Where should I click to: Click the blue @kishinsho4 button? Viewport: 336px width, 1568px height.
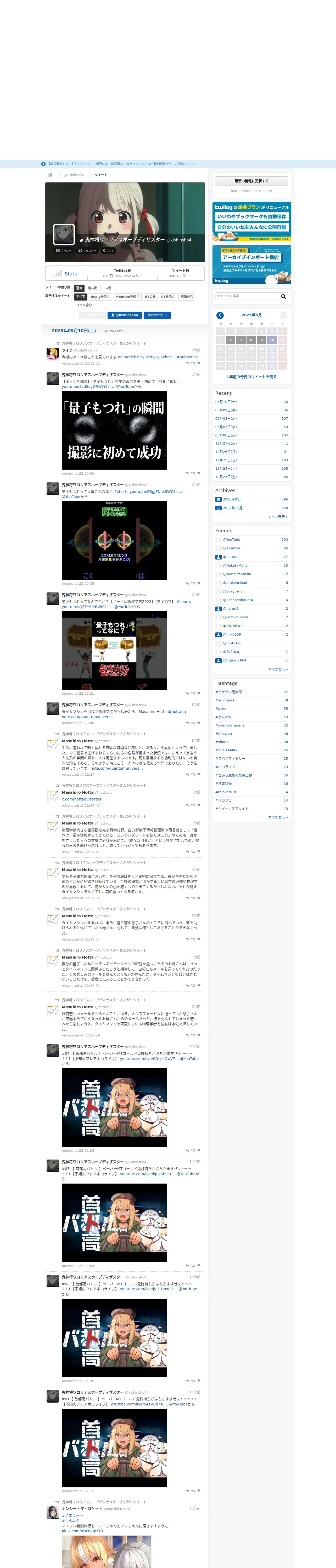click(x=125, y=315)
